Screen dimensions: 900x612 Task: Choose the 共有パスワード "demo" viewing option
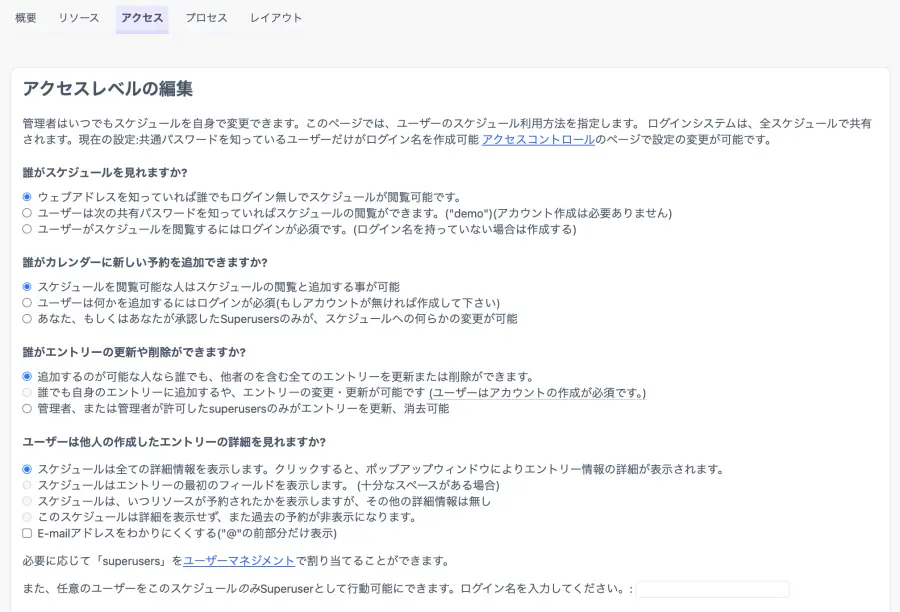27,213
